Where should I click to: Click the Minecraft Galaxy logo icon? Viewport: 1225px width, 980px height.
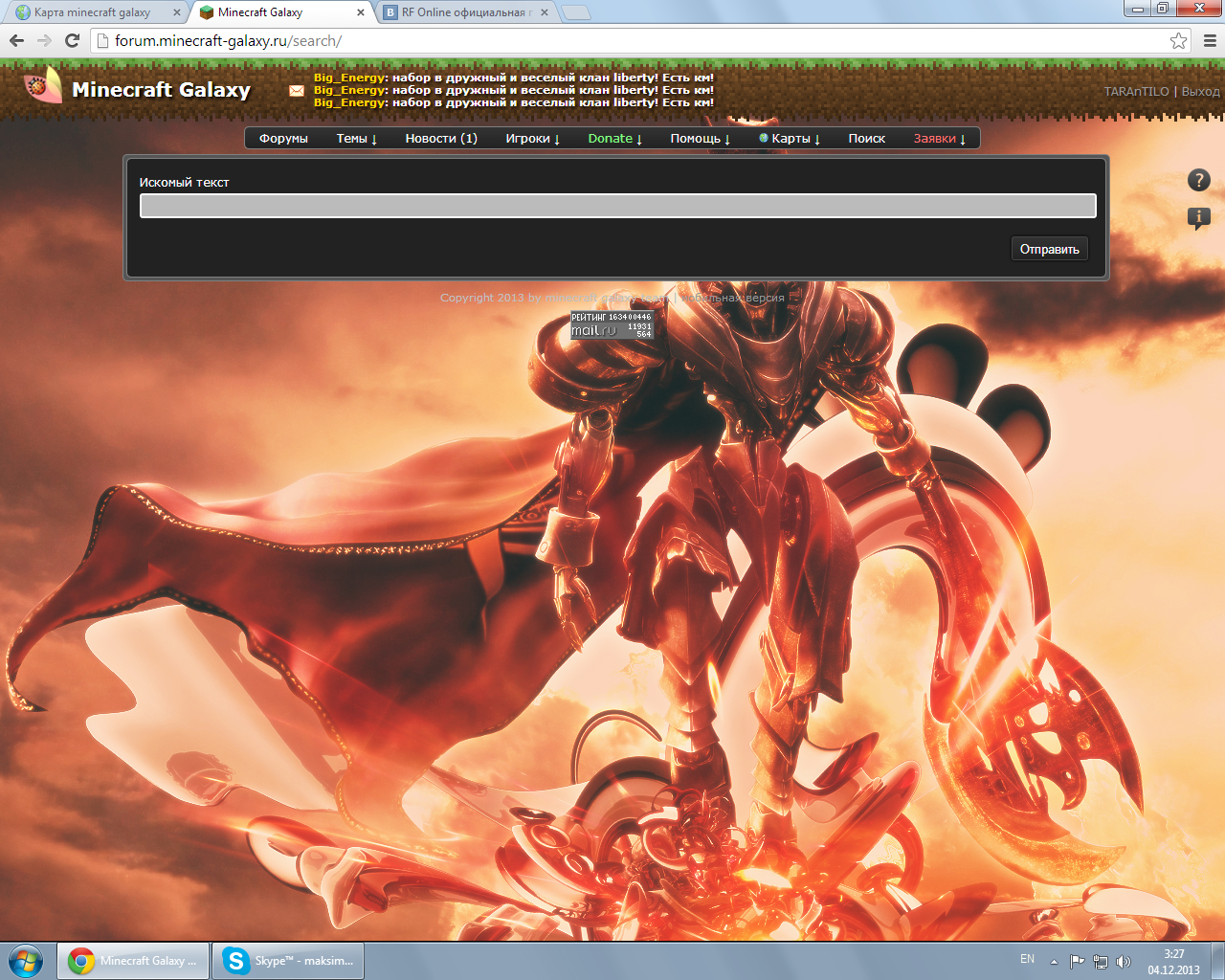43,86
